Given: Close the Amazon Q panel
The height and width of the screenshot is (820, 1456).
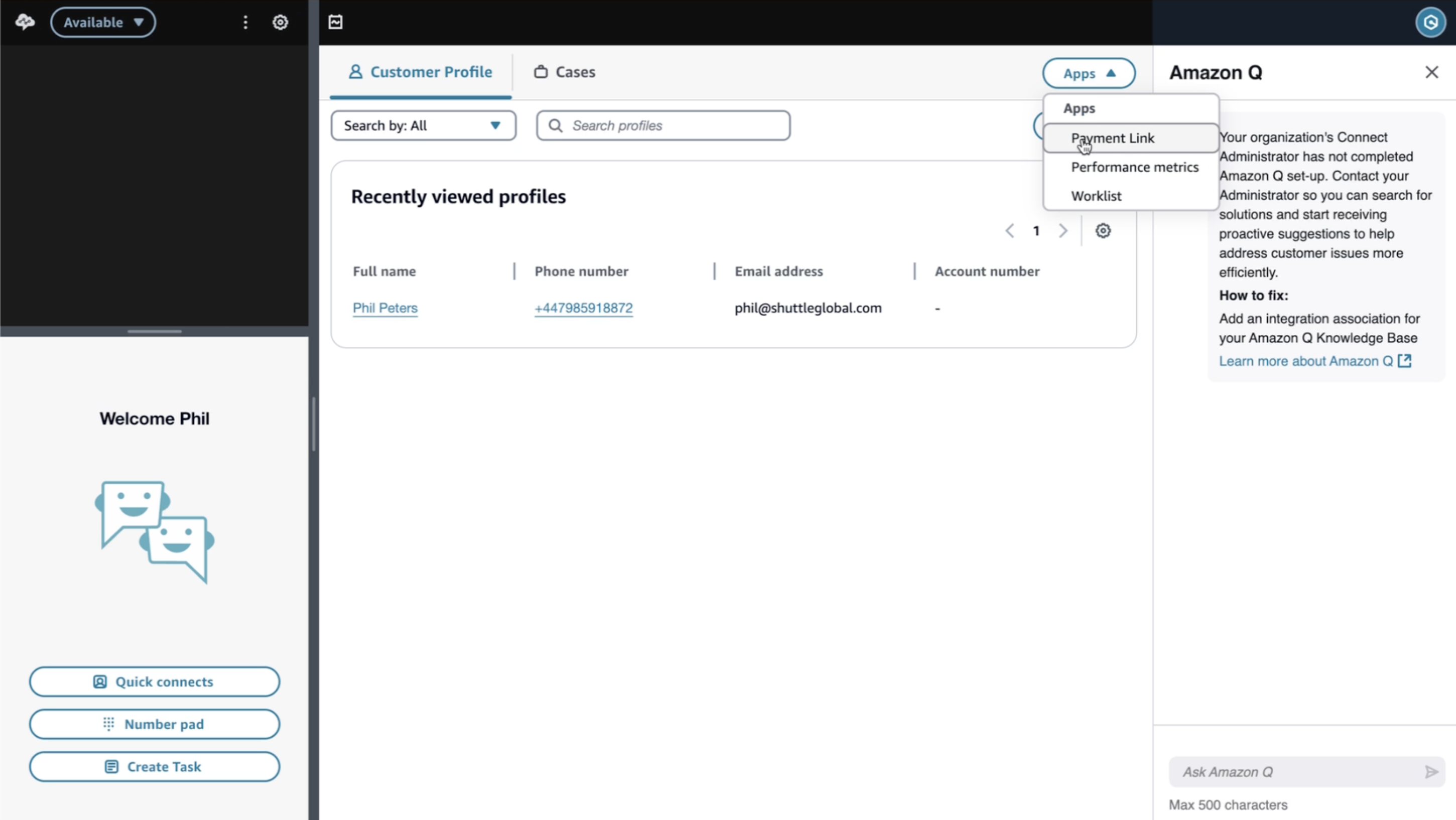Looking at the screenshot, I should pyautogui.click(x=1431, y=72).
